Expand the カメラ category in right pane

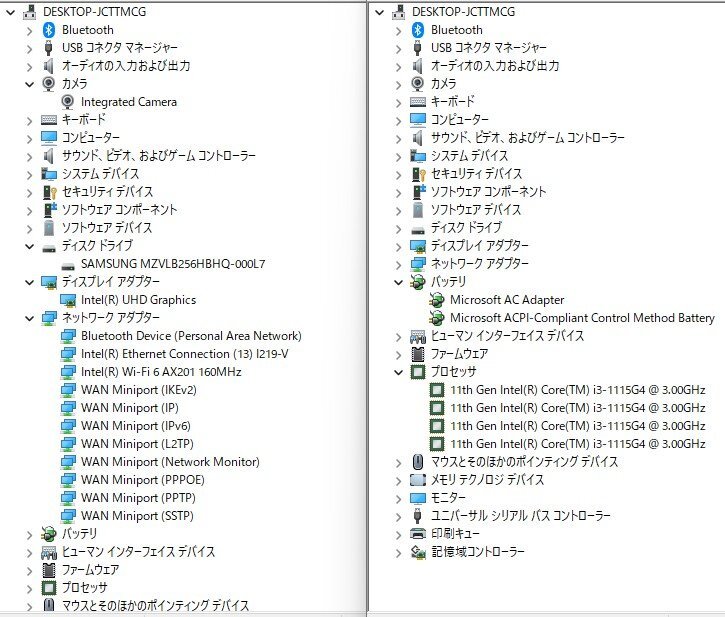[x=399, y=84]
